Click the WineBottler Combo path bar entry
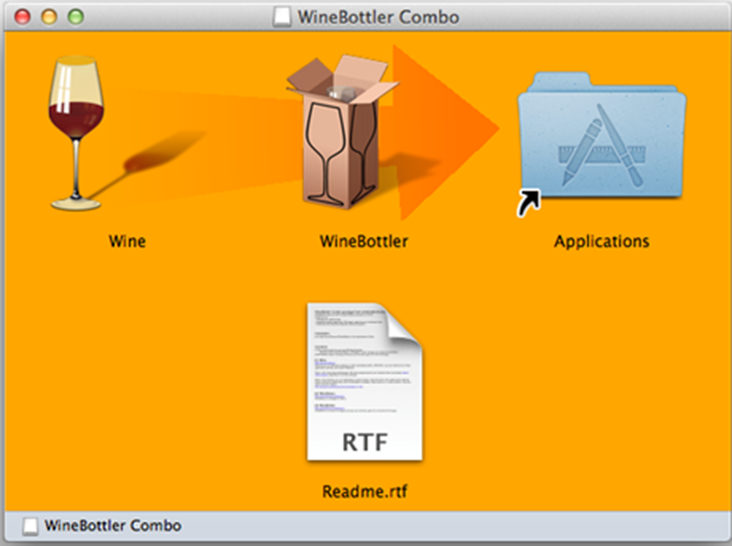Screen dimensions: 732x546 point(102,526)
